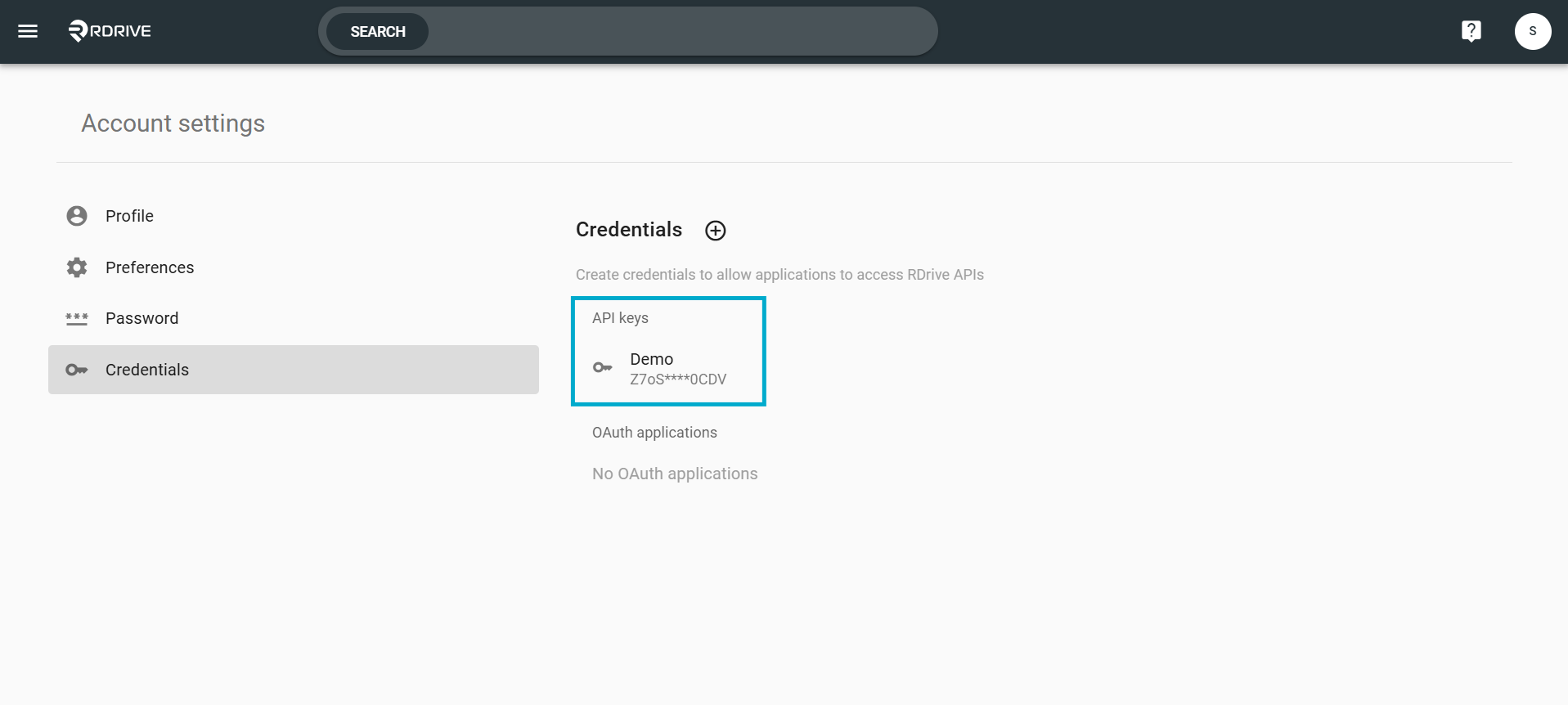Select the Credentials sidebar item
The image size is (1568, 705).
point(293,370)
